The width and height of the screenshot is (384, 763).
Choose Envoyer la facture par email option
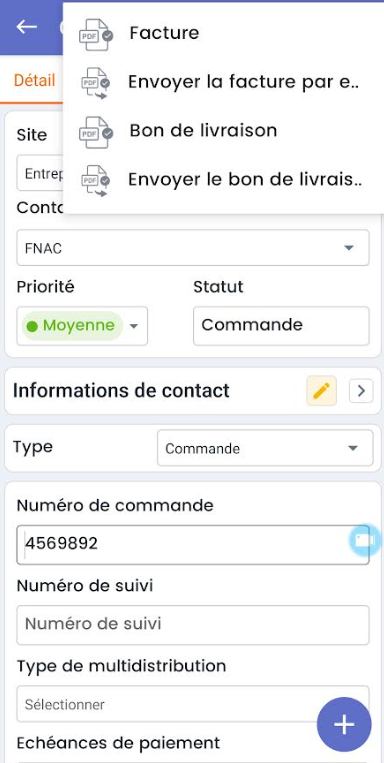(243, 82)
